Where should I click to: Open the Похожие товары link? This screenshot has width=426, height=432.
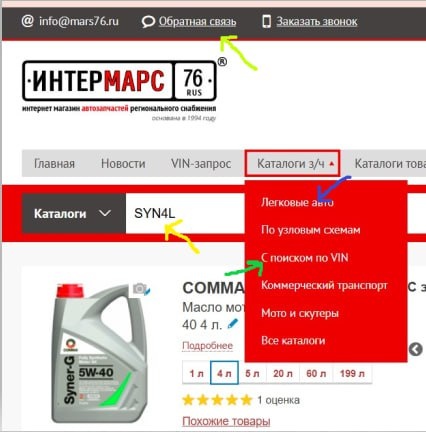click(x=226, y=421)
